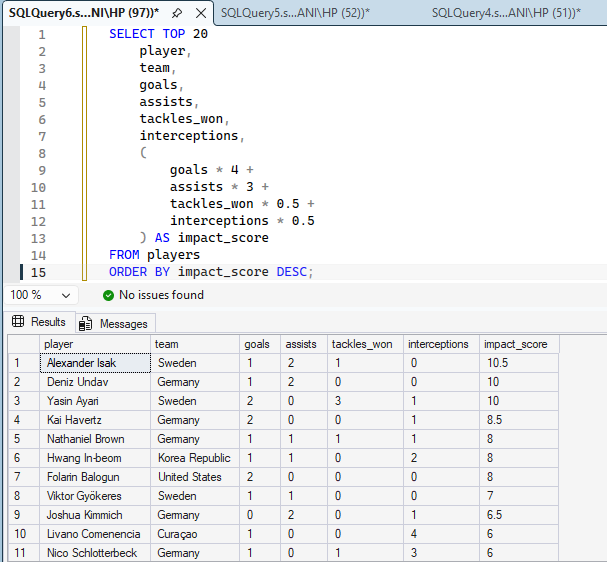This screenshot has width=607, height=562.
Task: Click the Alexander Isak cell
Action: 95,363
